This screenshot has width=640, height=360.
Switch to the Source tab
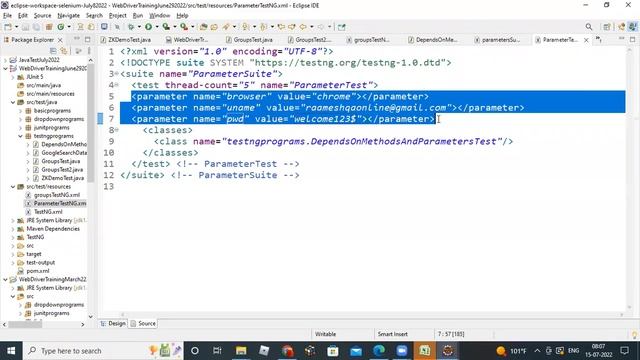click(143, 323)
